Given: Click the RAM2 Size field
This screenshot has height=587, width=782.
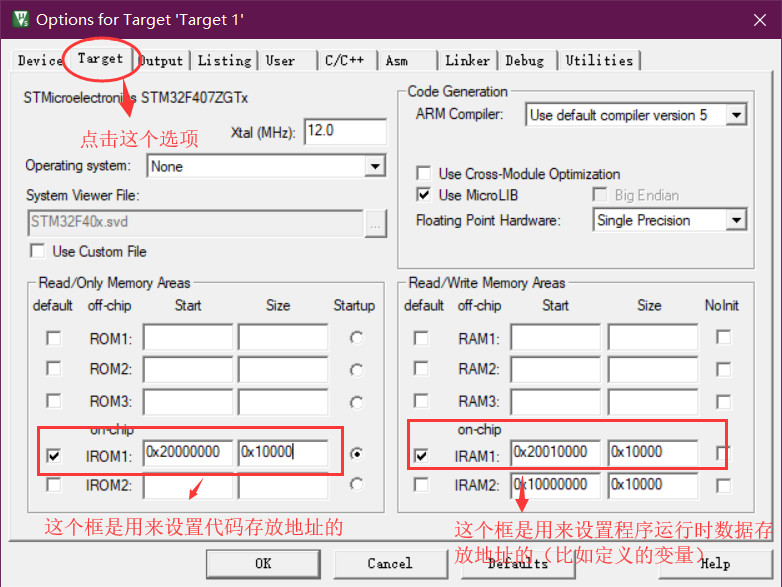Looking at the screenshot, I should 653,370.
